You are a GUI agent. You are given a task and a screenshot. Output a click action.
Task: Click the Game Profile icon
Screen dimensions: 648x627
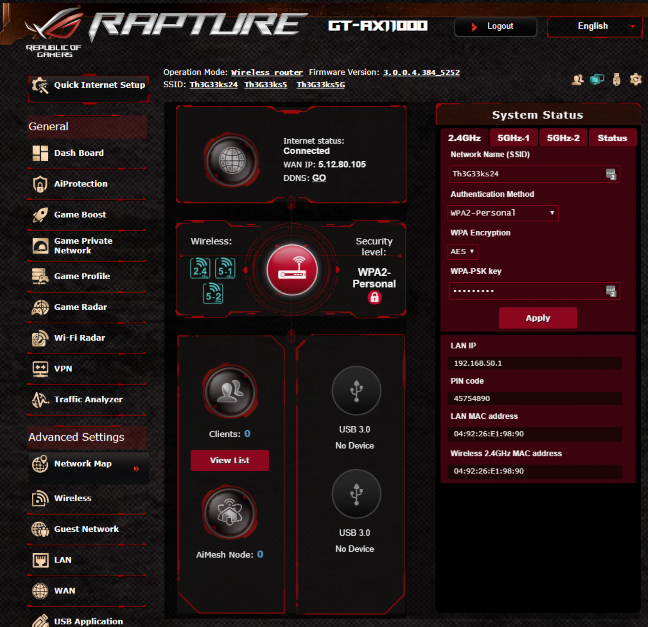(x=40, y=276)
